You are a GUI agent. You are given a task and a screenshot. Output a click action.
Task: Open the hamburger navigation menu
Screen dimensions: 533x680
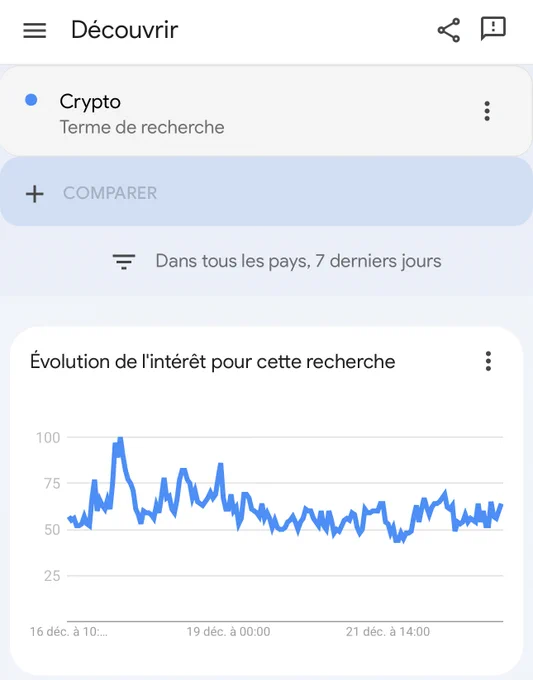34,30
